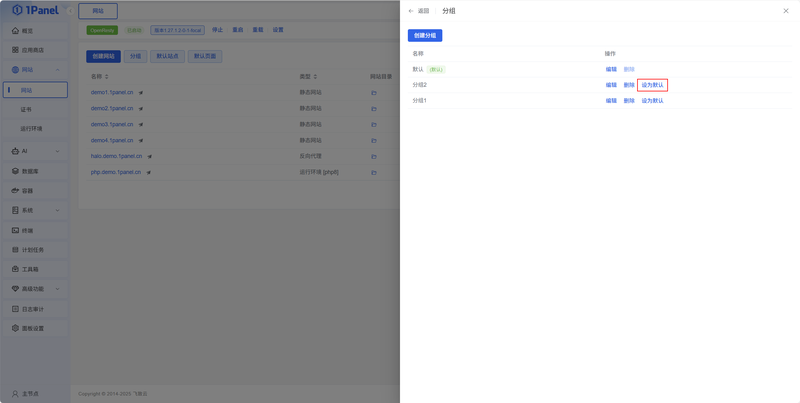Click pin icon next to halo.demo.1panel.cn
Image resolution: width=800 pixels, height=403 pixels.
point(149,157)
